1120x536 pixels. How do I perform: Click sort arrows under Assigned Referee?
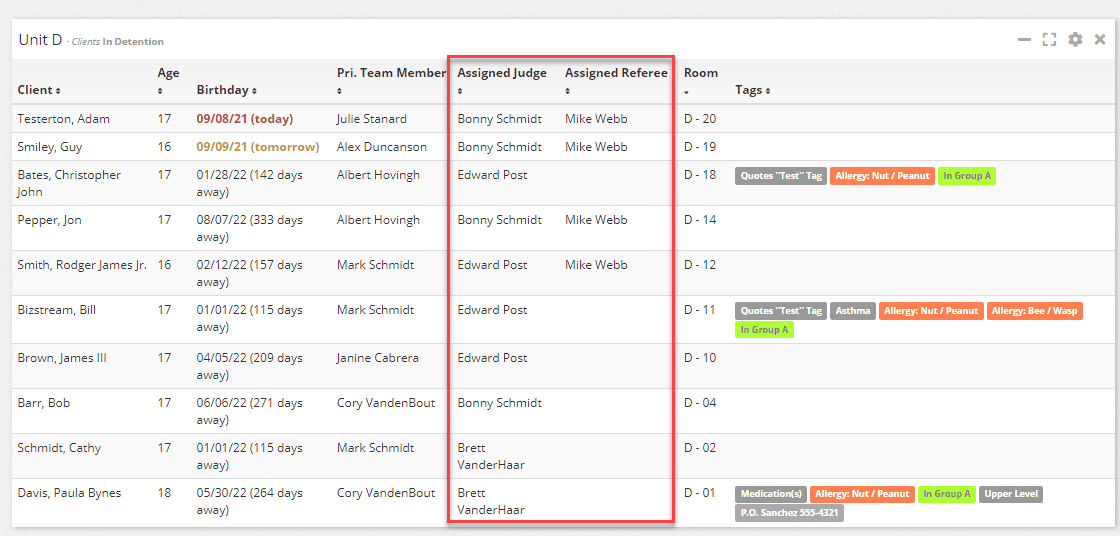[x=568, y=91]
